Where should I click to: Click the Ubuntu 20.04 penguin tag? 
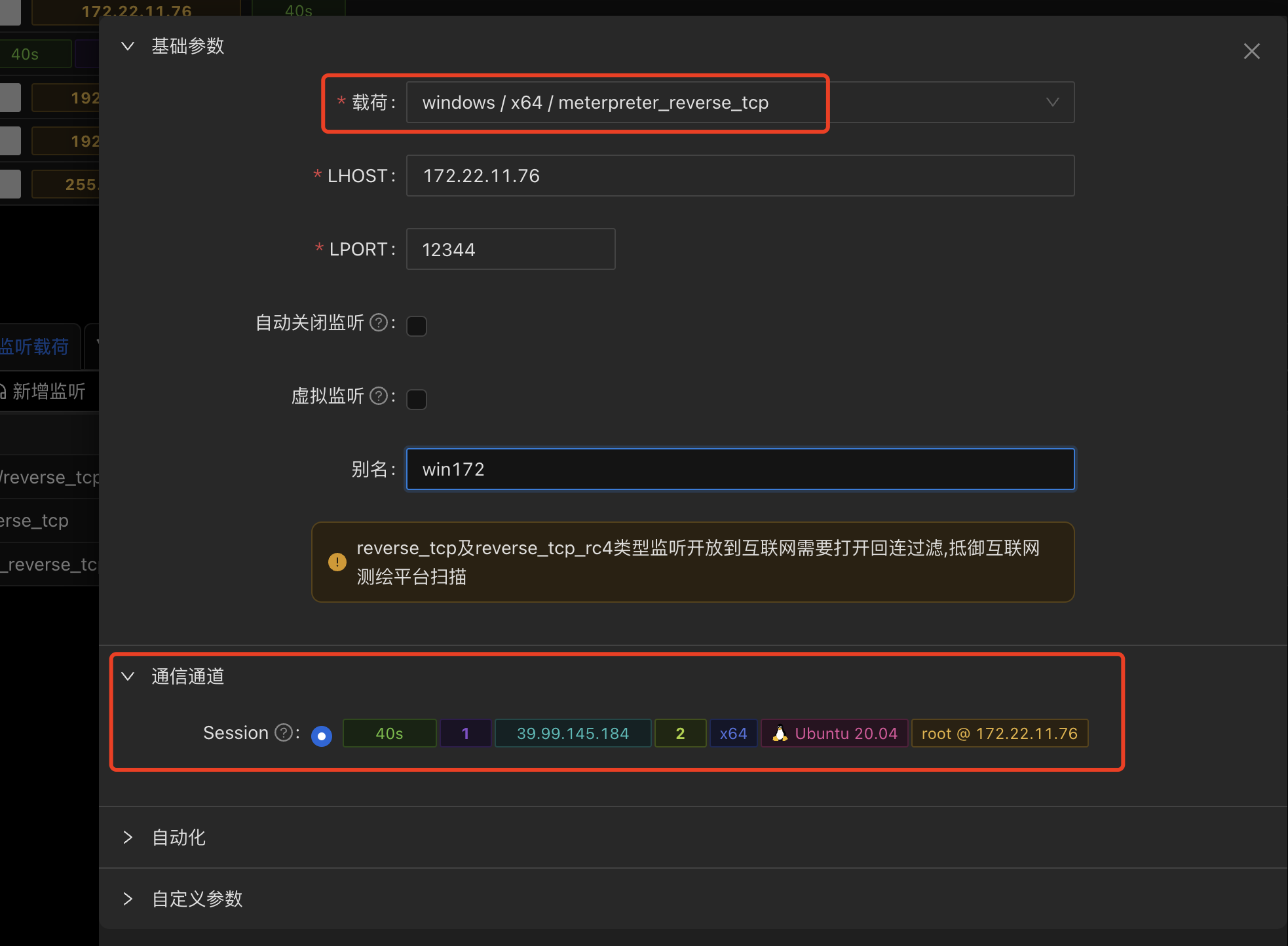coord(834,733)
